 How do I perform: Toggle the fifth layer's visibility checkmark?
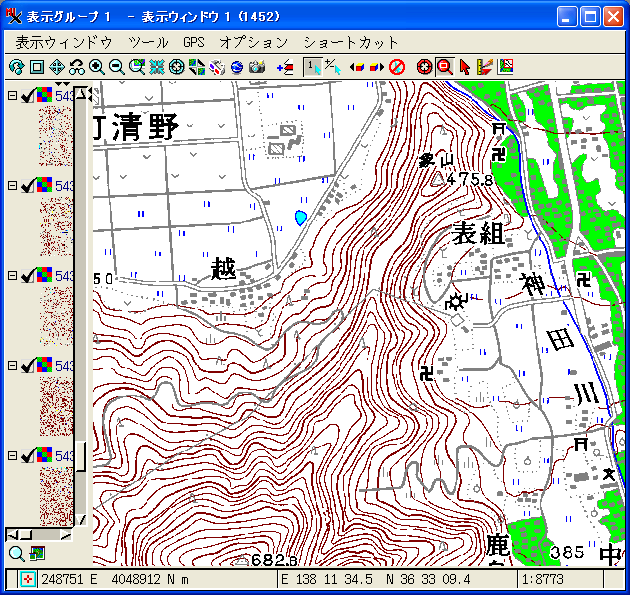click(28, 456)
